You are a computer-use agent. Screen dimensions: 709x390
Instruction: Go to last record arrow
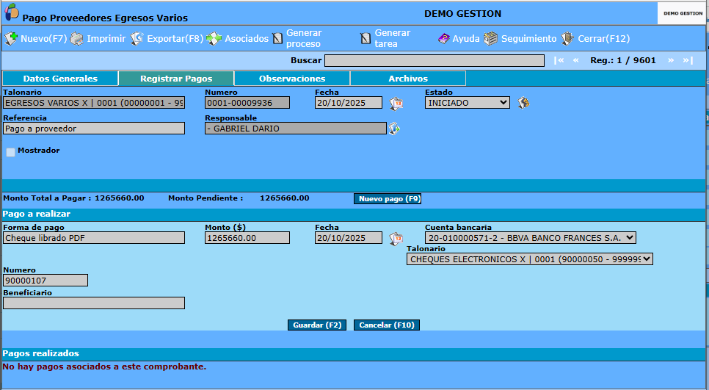pos(688,60)
